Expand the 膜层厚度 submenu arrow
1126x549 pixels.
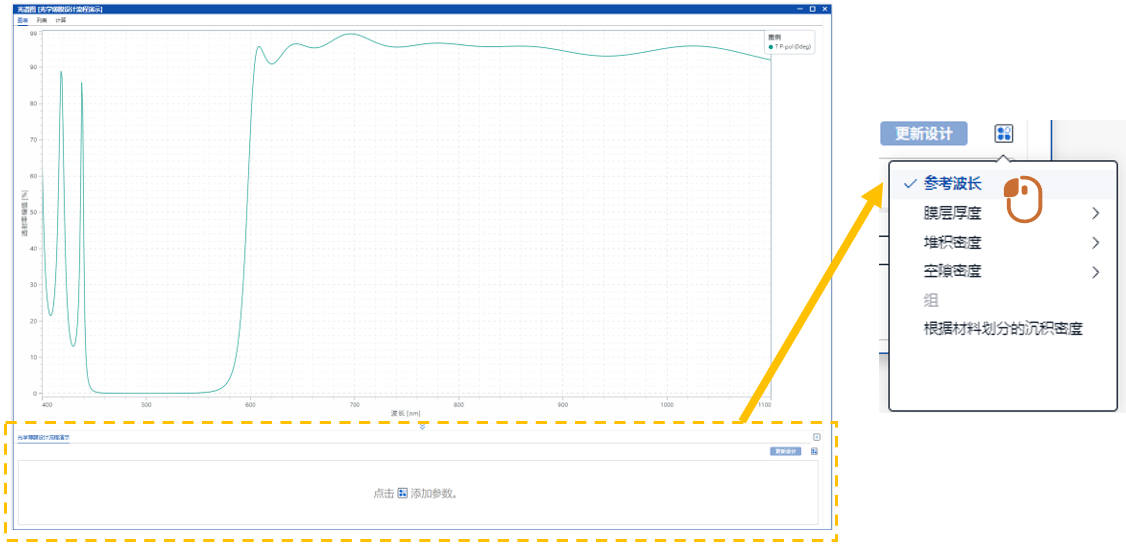[x=1096, y=213]
